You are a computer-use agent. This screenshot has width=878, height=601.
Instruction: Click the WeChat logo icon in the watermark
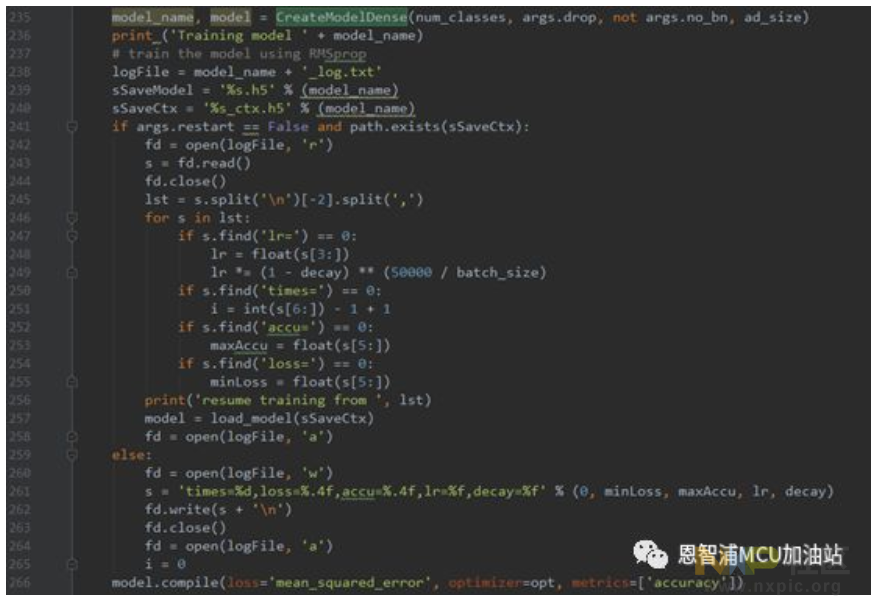point(654,553)
